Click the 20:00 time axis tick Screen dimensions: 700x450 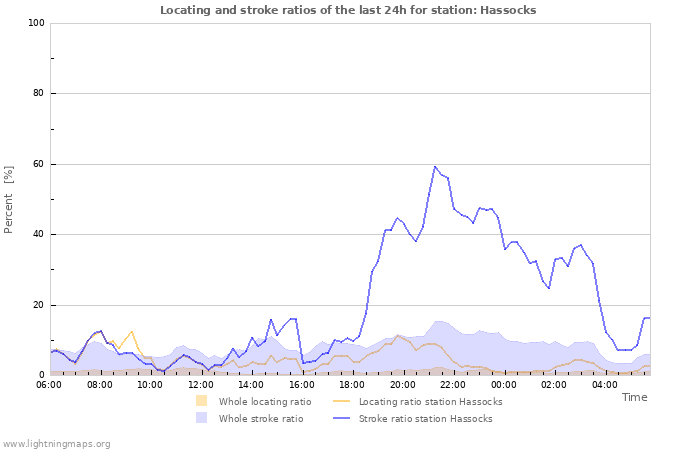pos(403,384)
